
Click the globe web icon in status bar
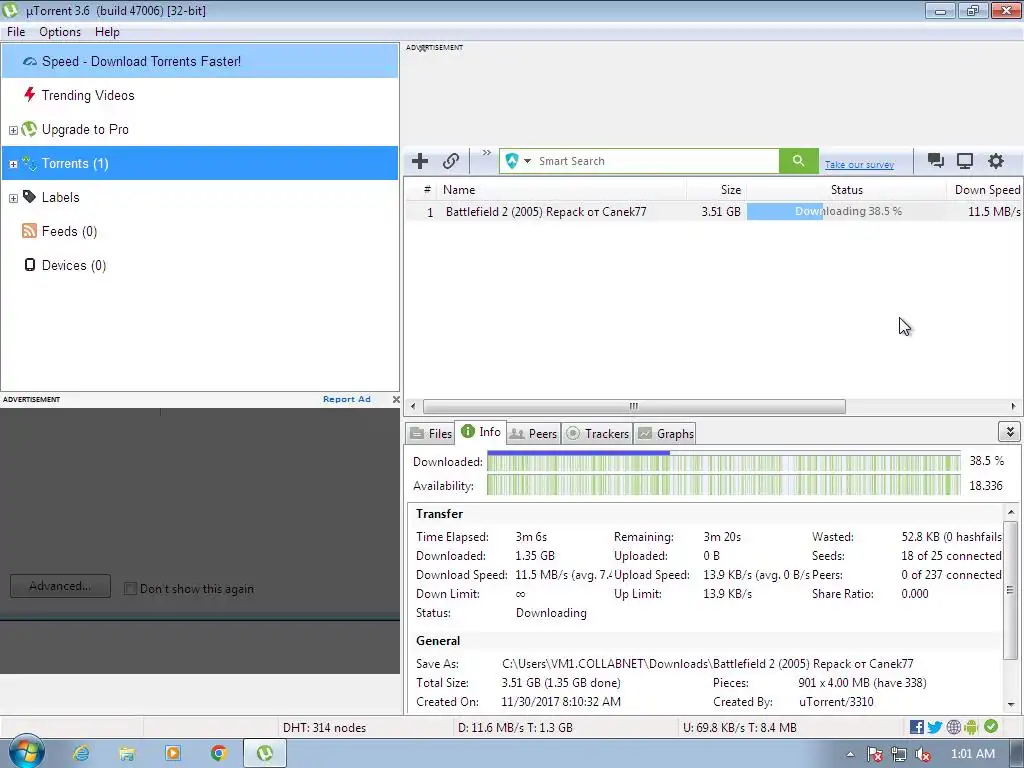pyautogui.click(x=953, y=727)
